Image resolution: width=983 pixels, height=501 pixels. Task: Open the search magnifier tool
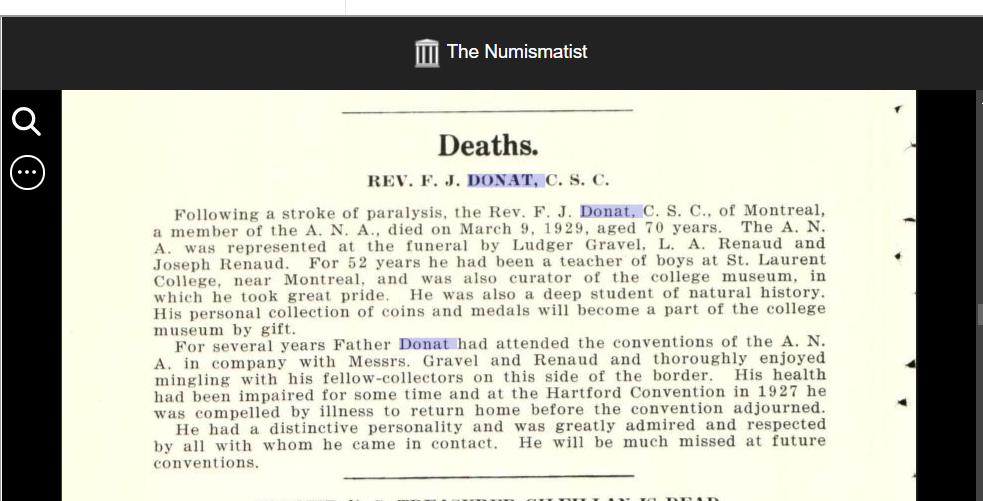pos(26,121)
